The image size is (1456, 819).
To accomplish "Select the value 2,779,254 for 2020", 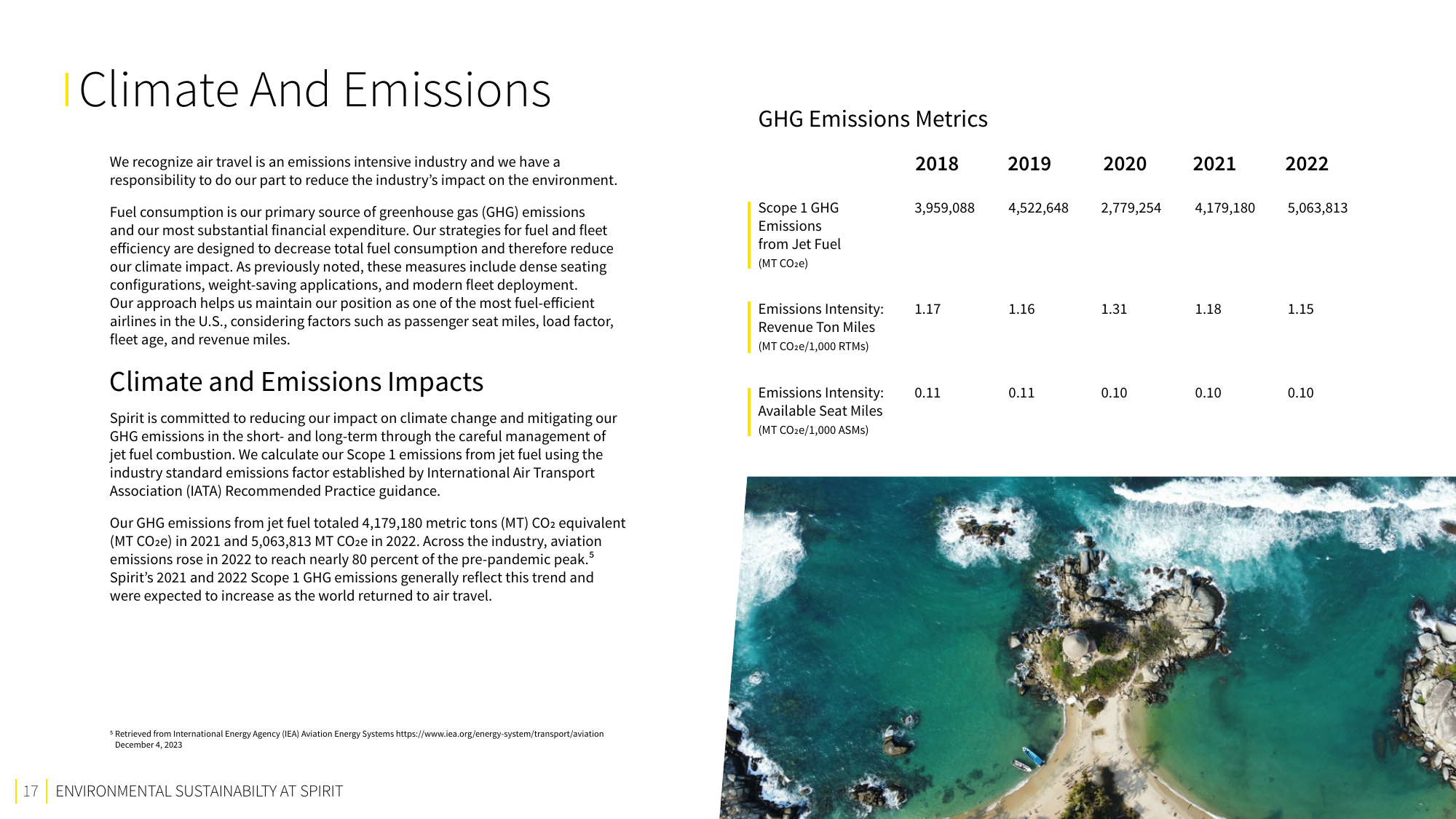I will coord(1131,208).
